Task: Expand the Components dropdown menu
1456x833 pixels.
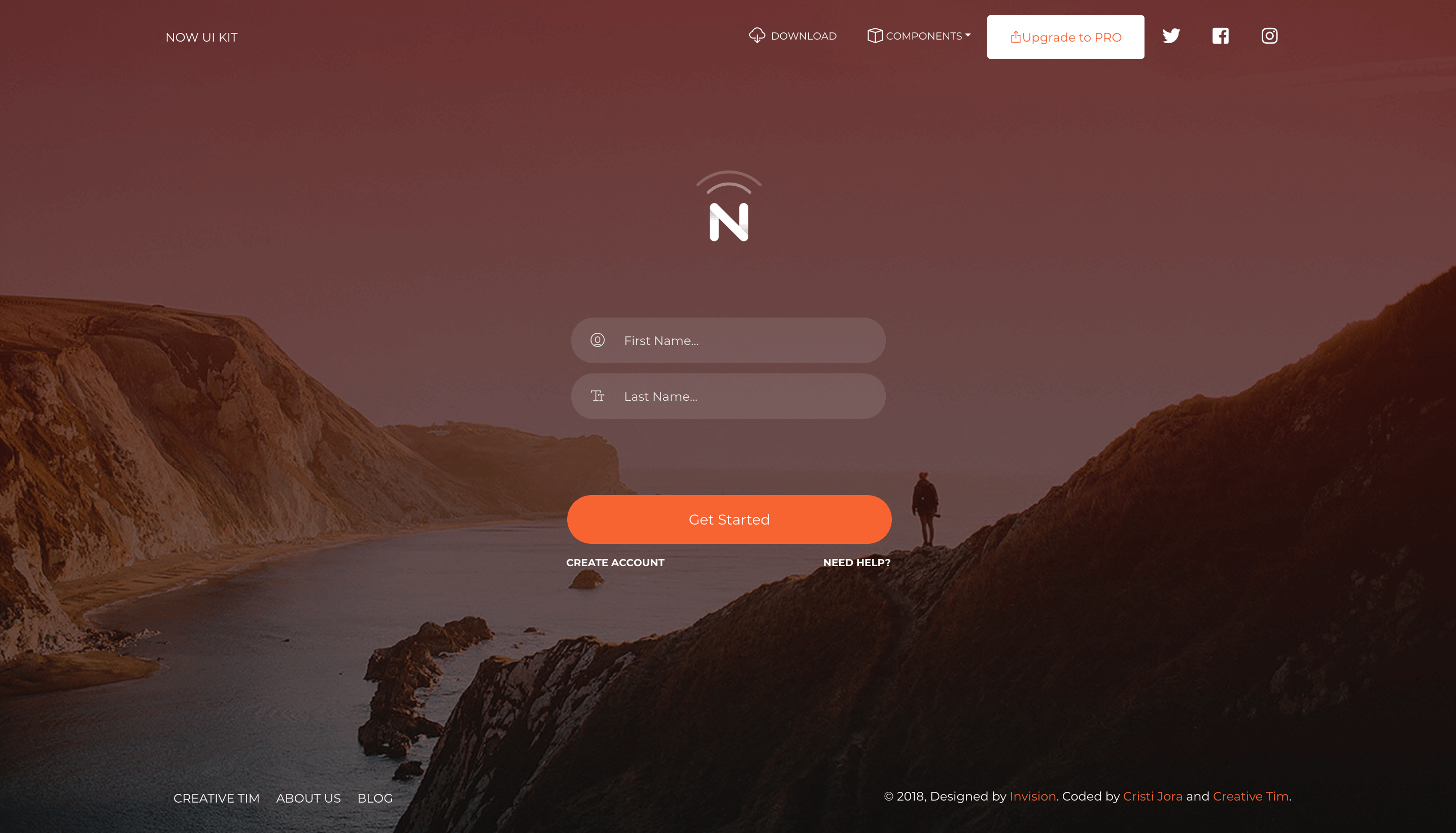Action: [919, 36]
